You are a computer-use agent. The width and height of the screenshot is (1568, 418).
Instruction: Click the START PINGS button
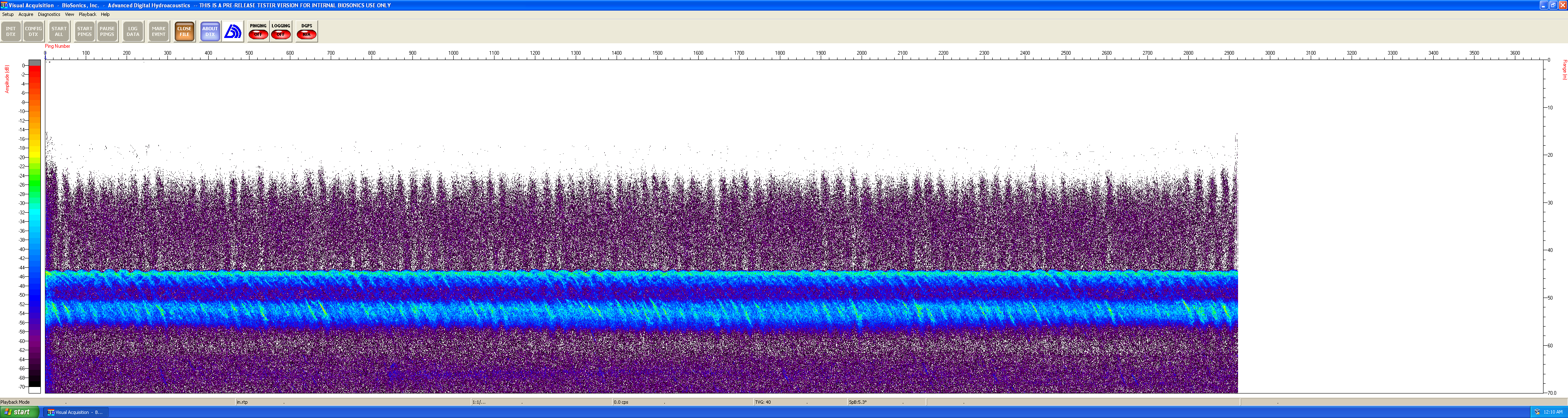tap(85, 32)
